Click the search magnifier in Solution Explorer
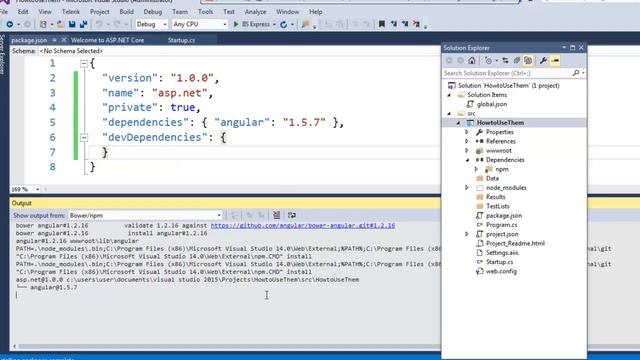640x360 pixels. point(576,73)
